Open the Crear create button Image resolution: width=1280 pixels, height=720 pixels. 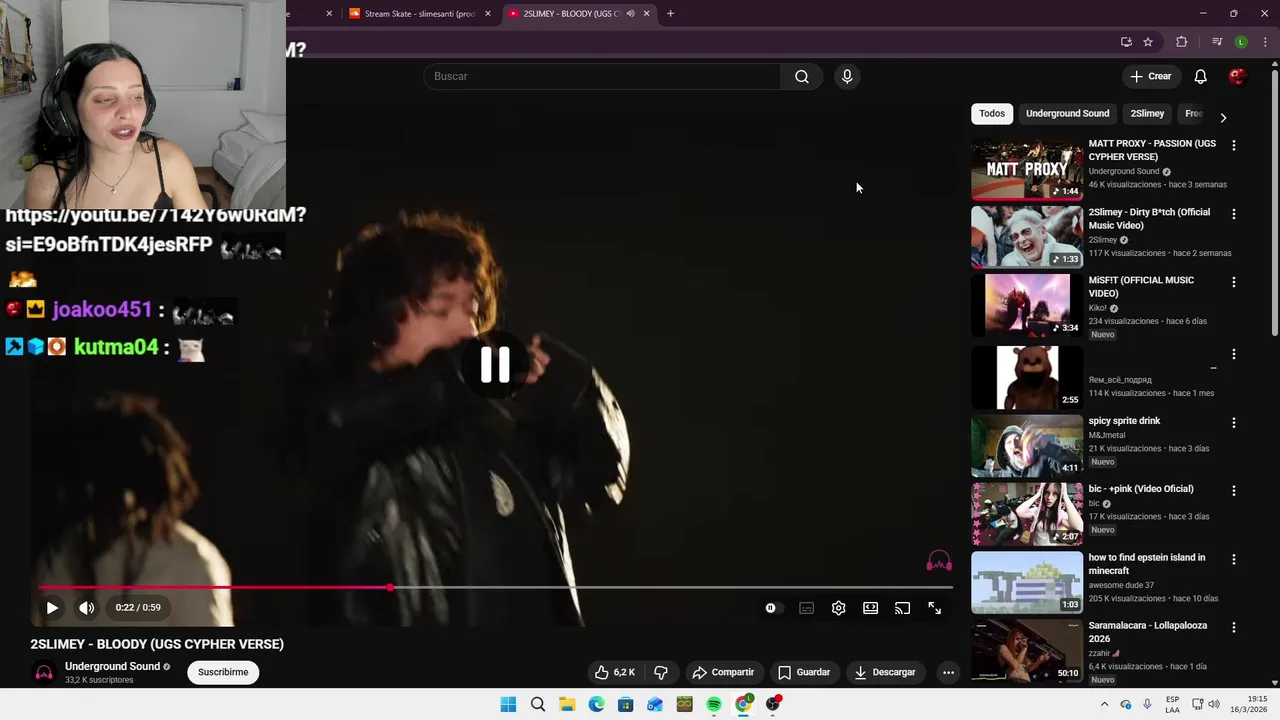click(1150, 77)
